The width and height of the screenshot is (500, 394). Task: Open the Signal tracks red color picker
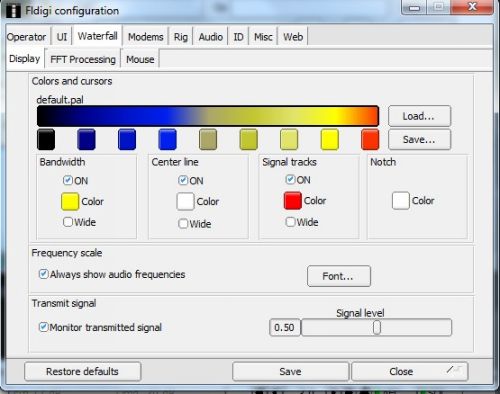coord(293,201)
